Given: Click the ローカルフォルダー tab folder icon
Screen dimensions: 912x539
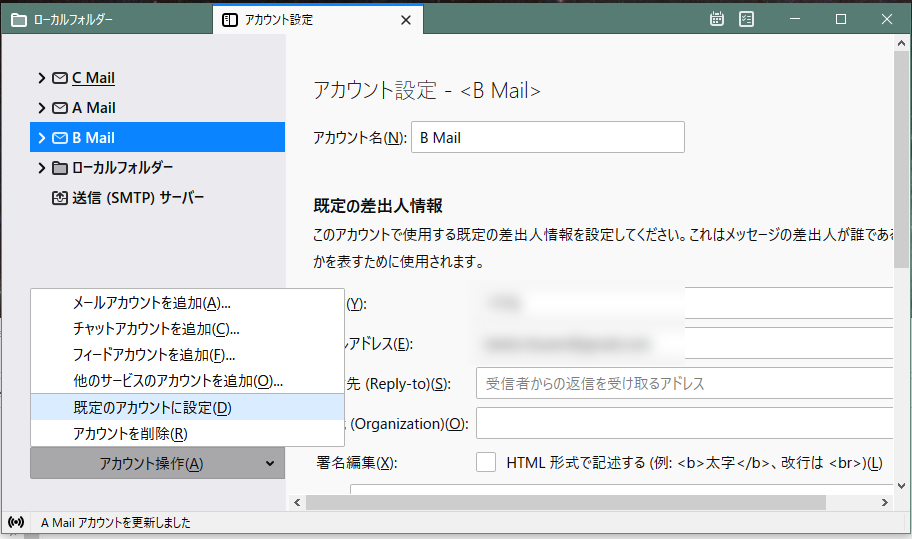Looking at the screenshot, I should coord(19,20).
